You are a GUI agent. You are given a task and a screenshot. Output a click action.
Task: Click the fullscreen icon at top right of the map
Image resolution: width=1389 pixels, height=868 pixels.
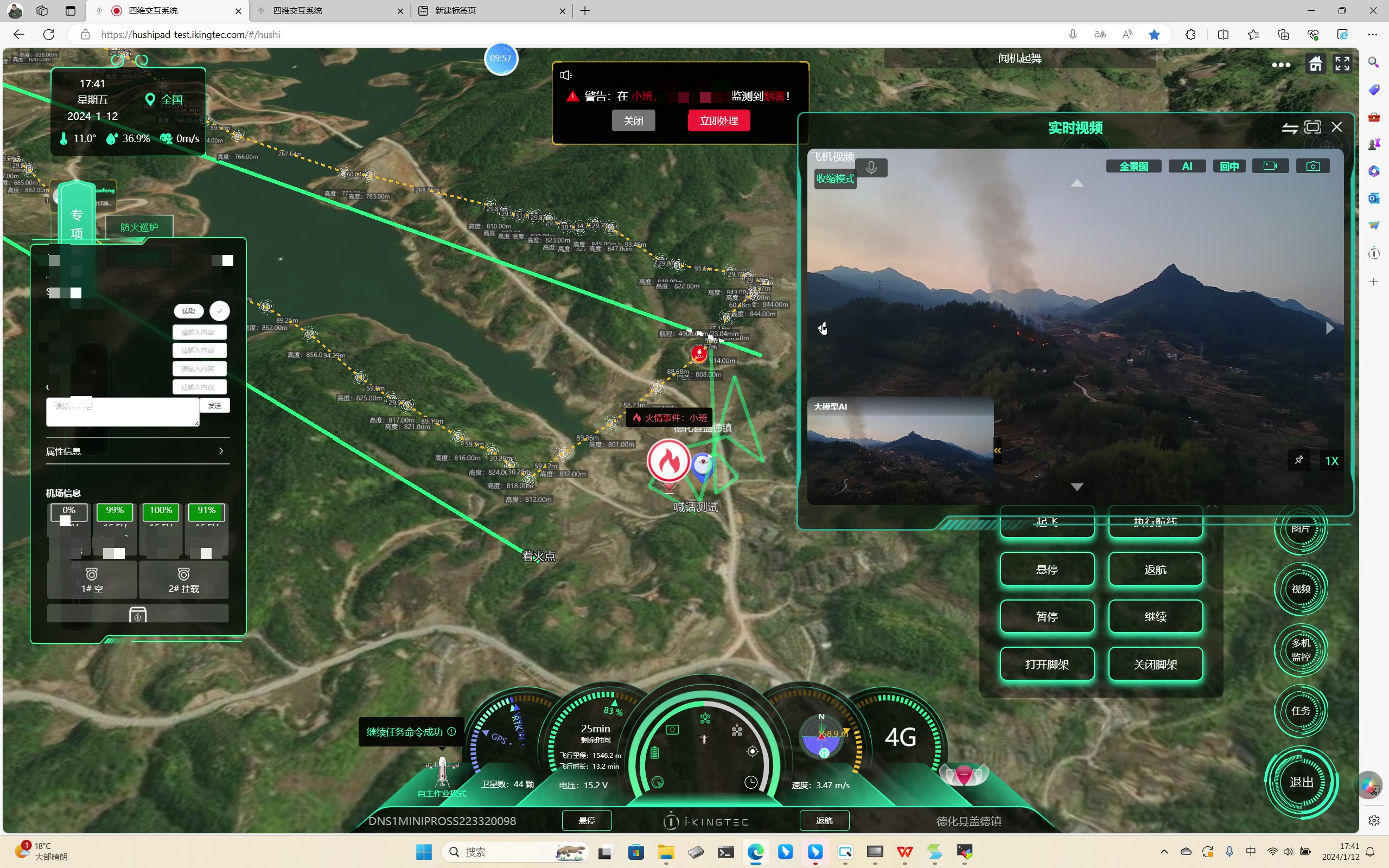tap(1342, 63)
